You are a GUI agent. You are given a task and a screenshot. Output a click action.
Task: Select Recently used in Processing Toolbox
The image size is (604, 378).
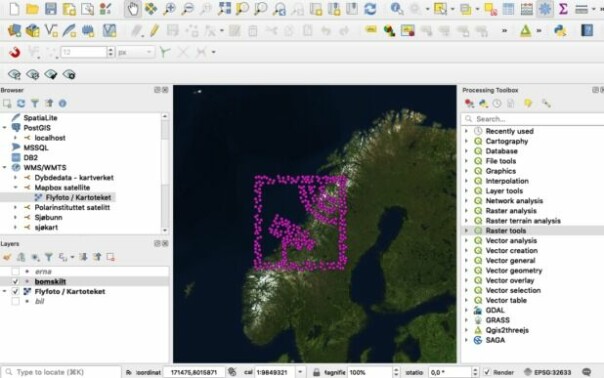coord(509,131)
